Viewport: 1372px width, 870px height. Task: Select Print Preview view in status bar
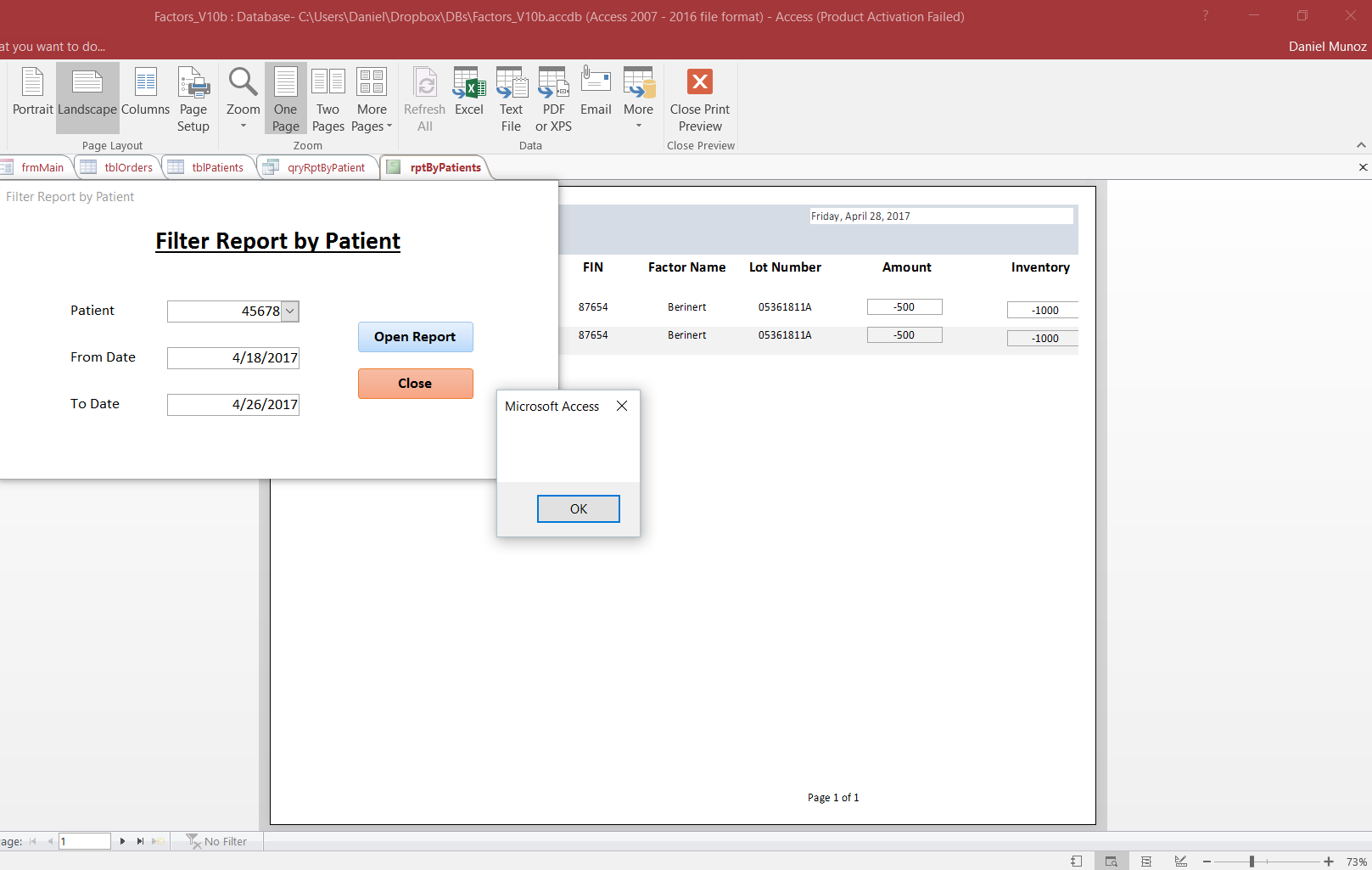click(x=1112, y=861)
